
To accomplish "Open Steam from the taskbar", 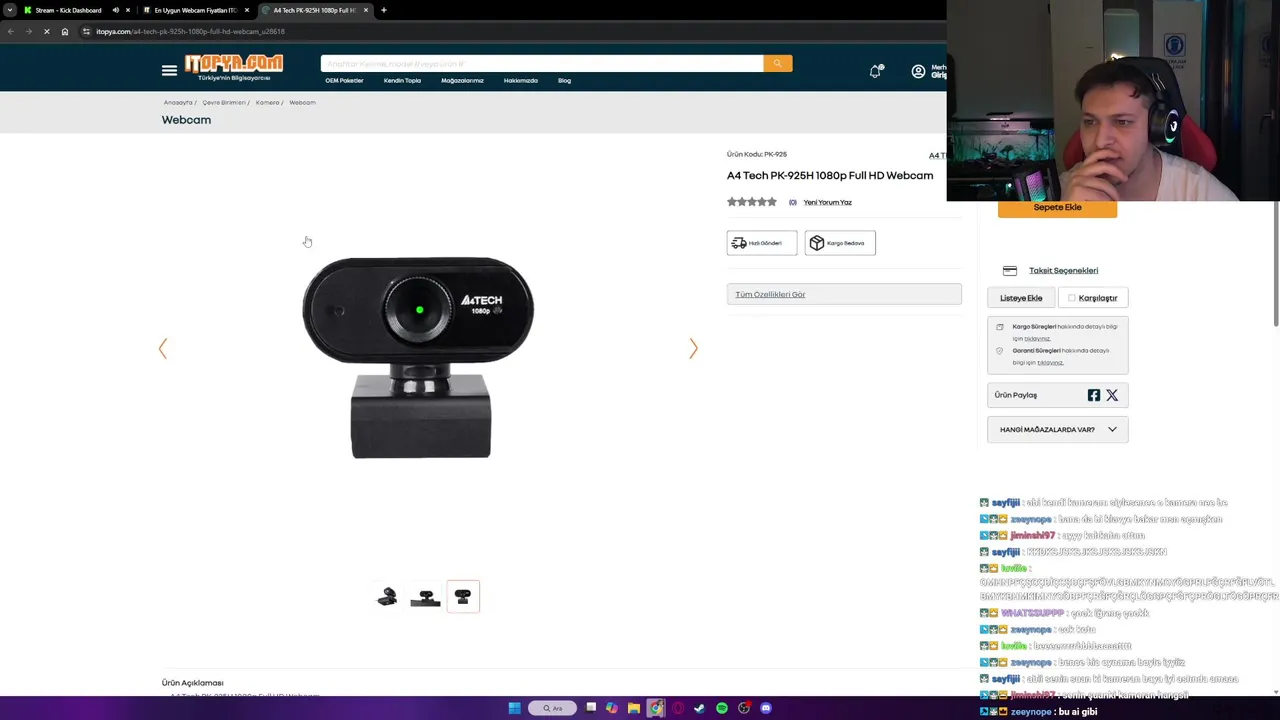I will point(700,708).
